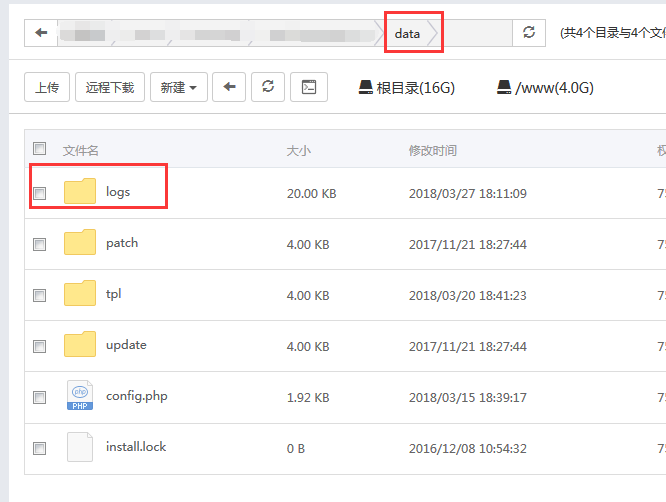The width and height of the screenshot is (666, 502).
Task: Toggle the select-all checkbox in header
Action: pos(40,149)
